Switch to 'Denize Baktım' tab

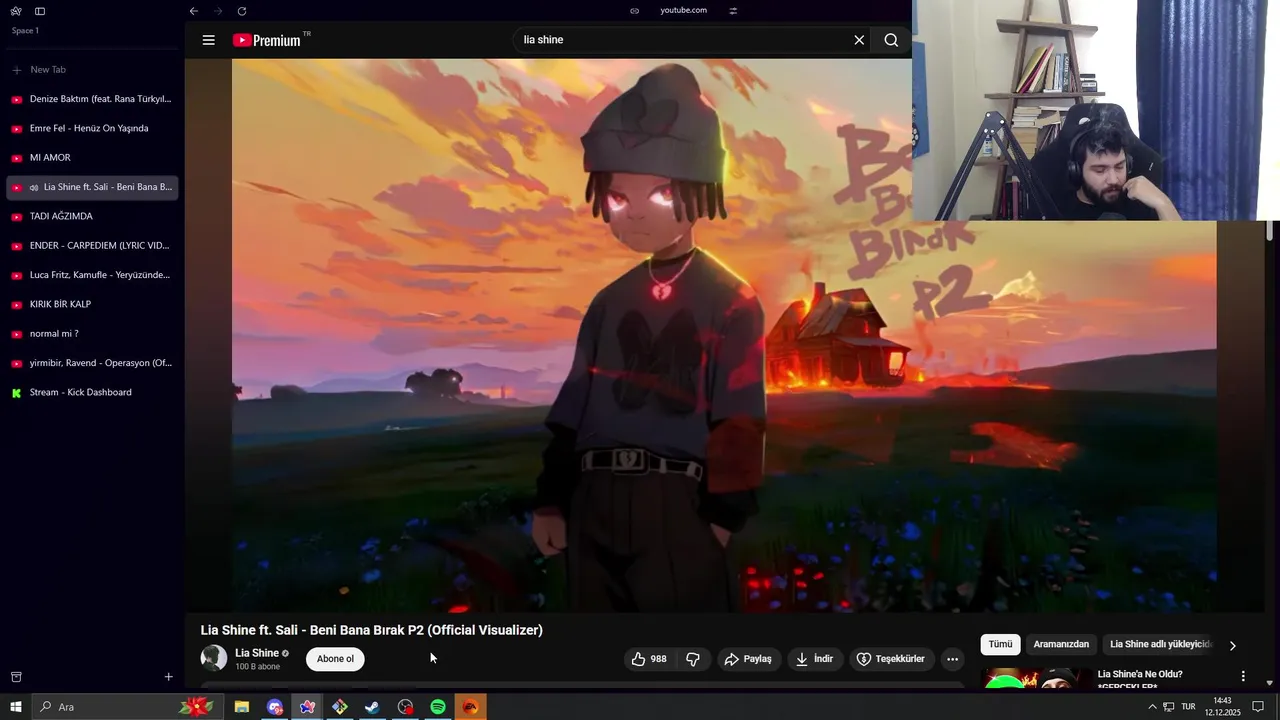[x=92, y=99]
